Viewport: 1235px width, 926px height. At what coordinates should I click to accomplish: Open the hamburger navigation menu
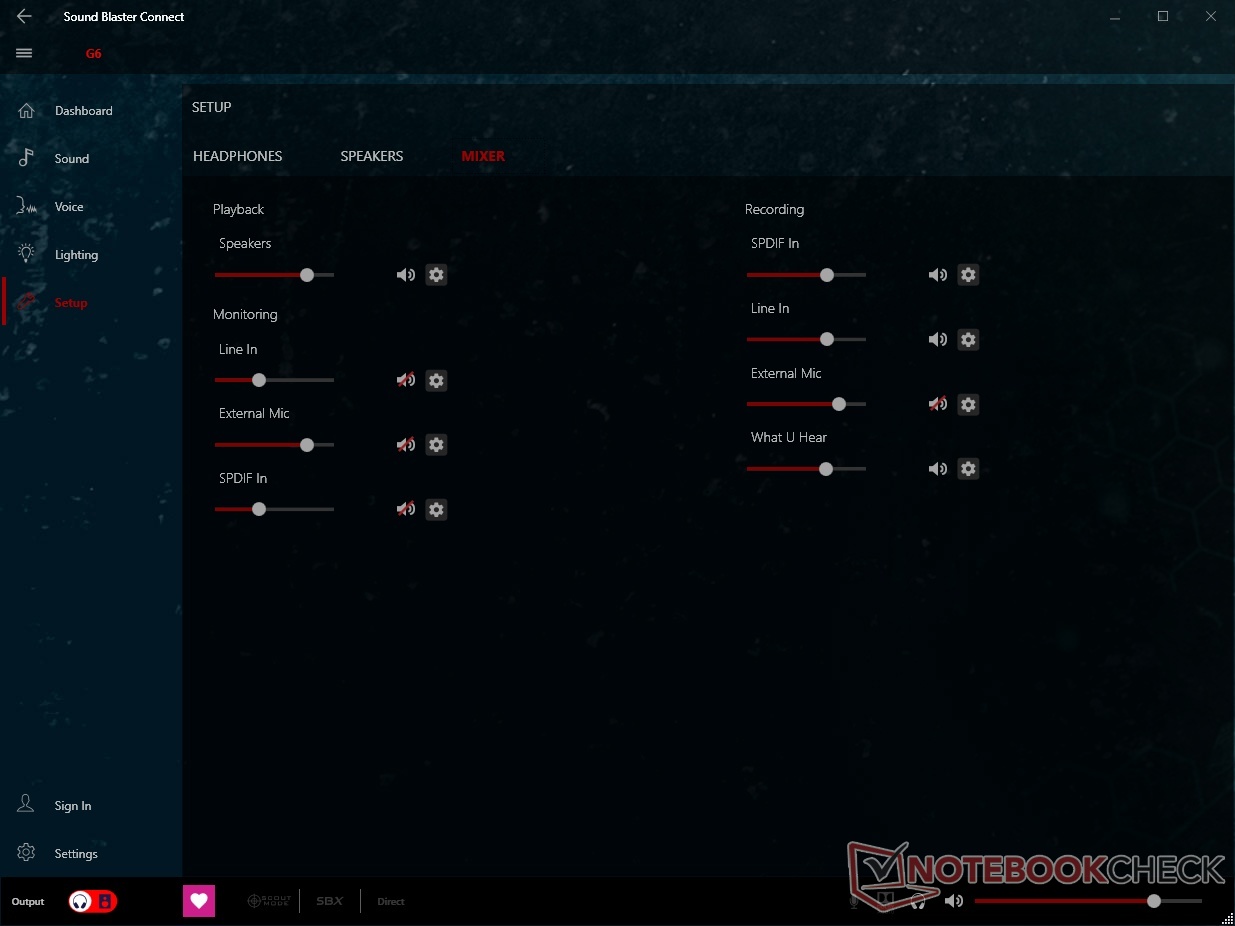tap(24, 53)
